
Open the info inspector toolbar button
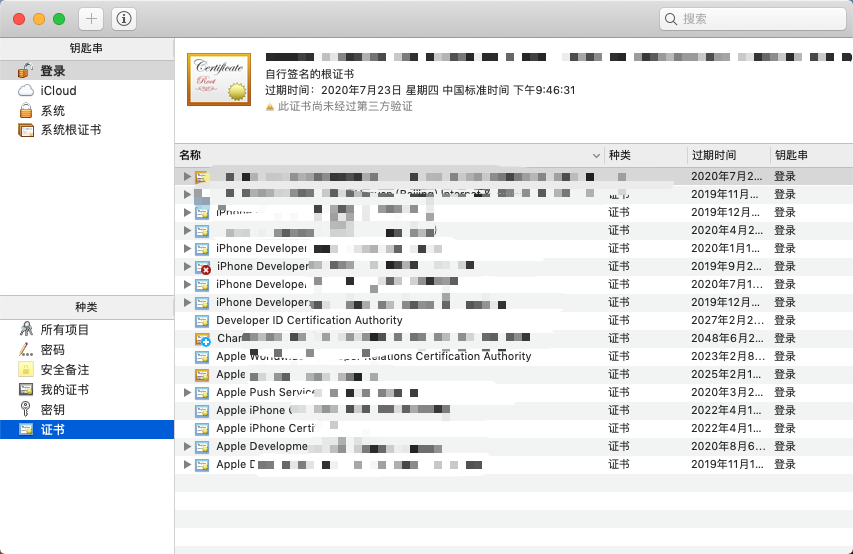pos(124,19)
